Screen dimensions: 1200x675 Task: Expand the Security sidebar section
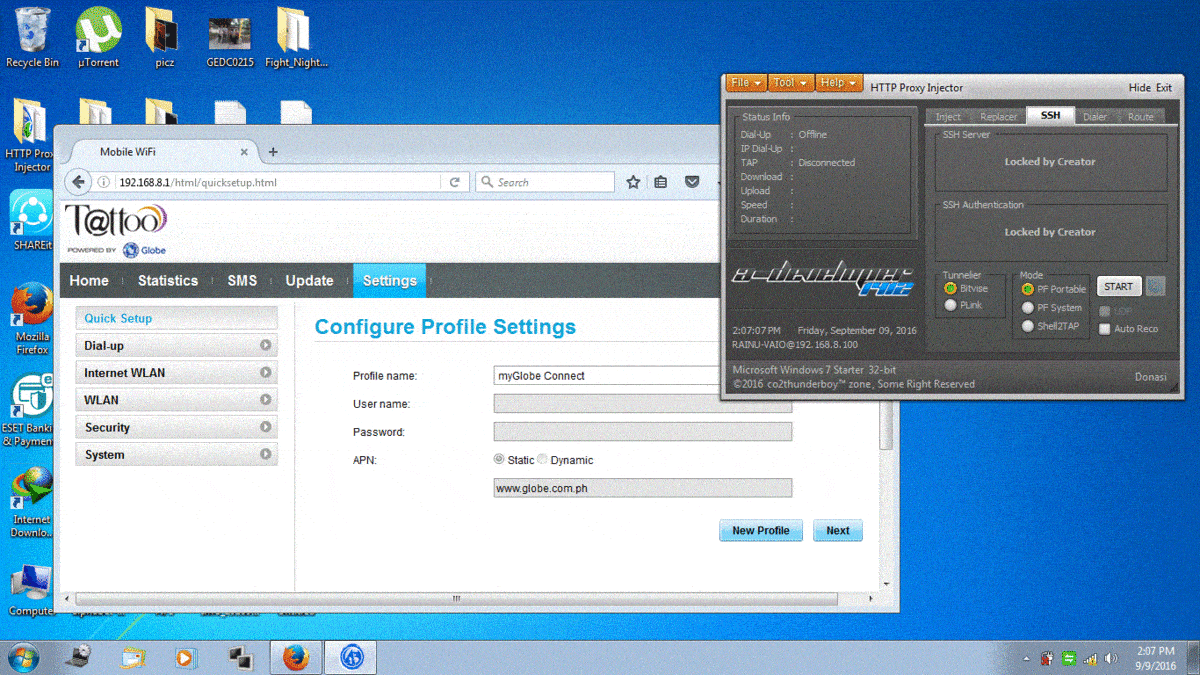[177, 427]
